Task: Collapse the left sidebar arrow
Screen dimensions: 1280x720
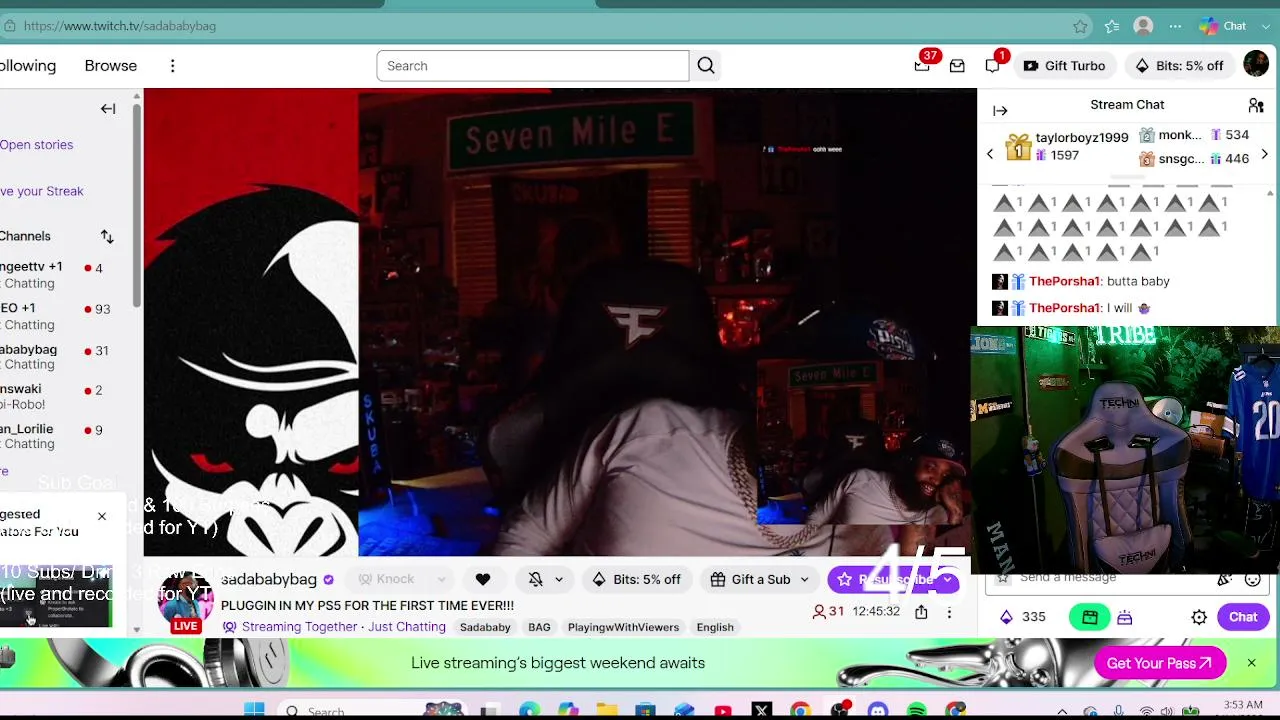Action: 108,109
